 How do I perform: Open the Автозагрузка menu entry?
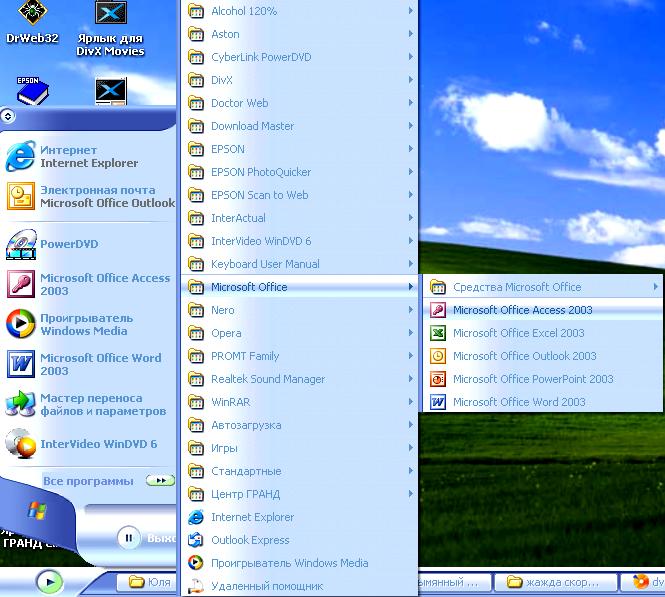[299, 425]
